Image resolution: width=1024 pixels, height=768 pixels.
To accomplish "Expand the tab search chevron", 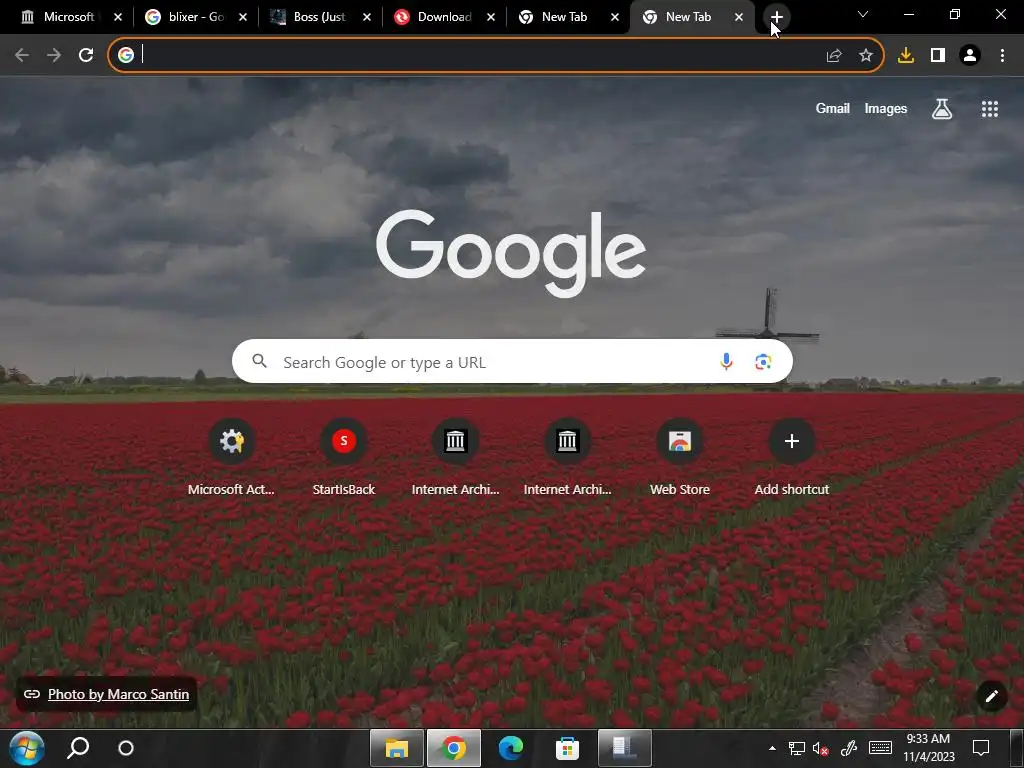I will 863,14.
